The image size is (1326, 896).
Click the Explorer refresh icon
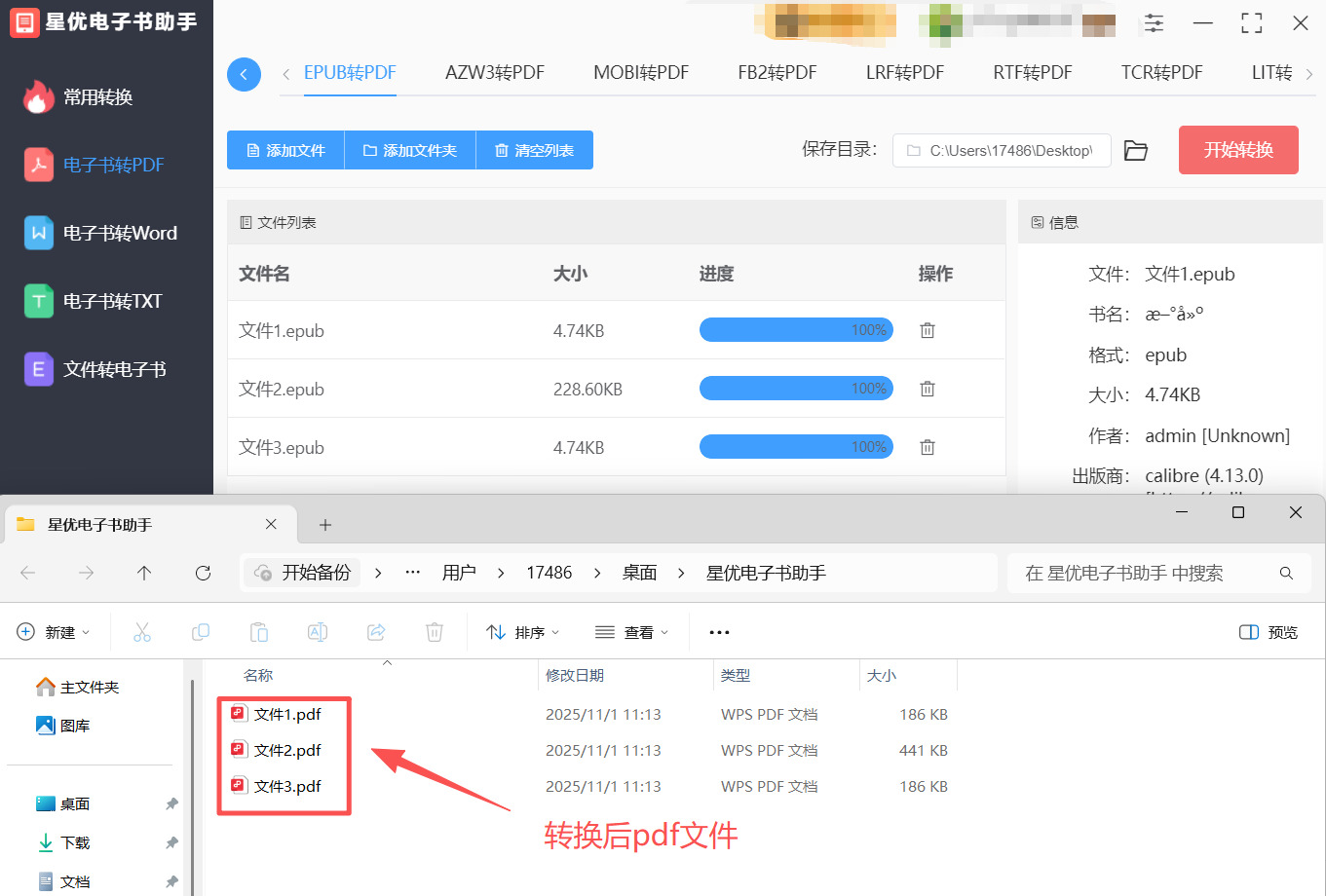[x=203, y=573]
